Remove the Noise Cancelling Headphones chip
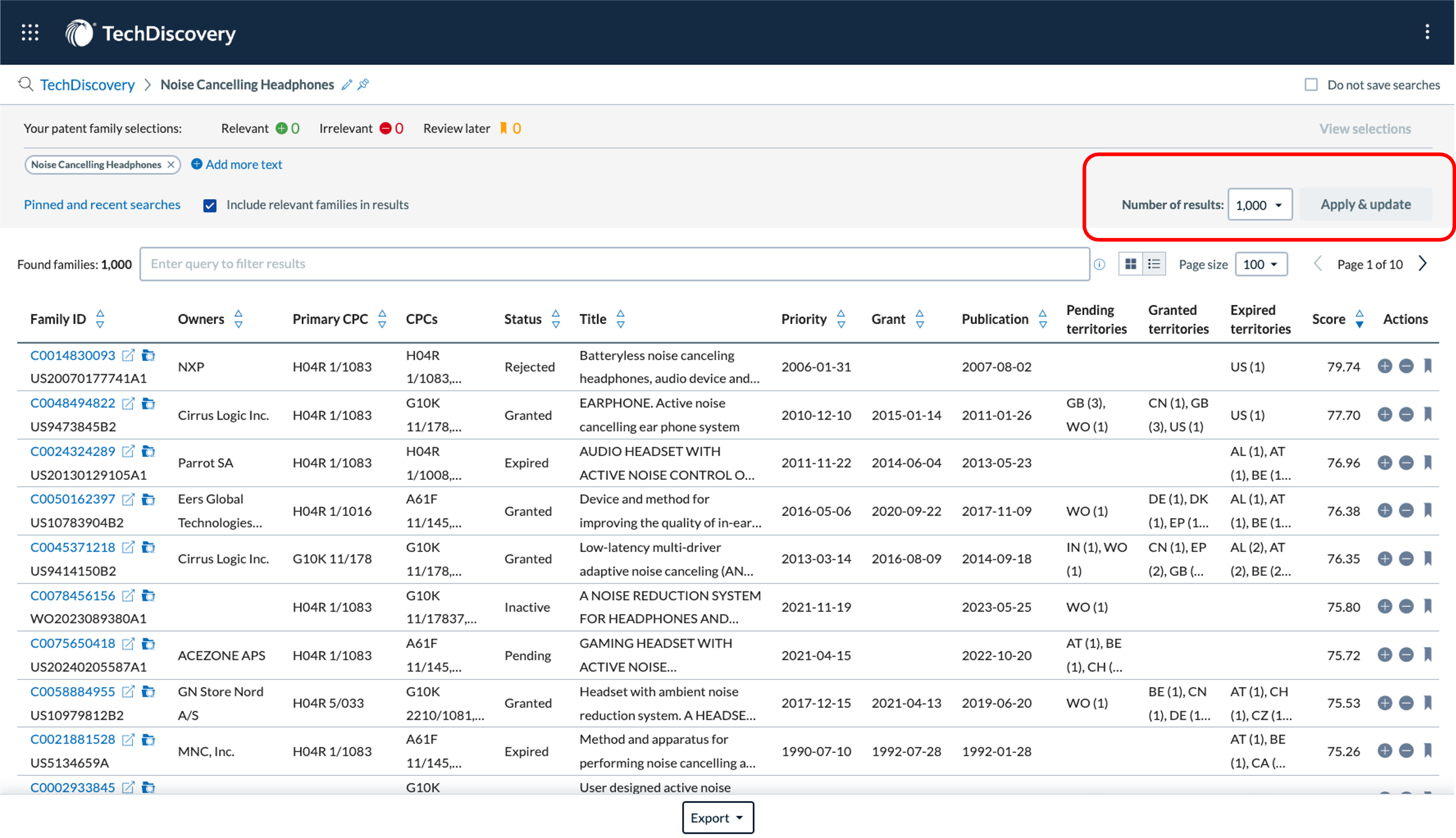The height and width of the screenshot is (838, 1456). tap(171, 165)
